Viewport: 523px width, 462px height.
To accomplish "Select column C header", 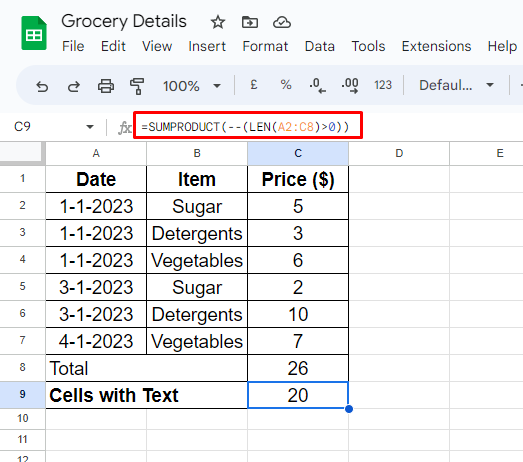I will [298, 153].
